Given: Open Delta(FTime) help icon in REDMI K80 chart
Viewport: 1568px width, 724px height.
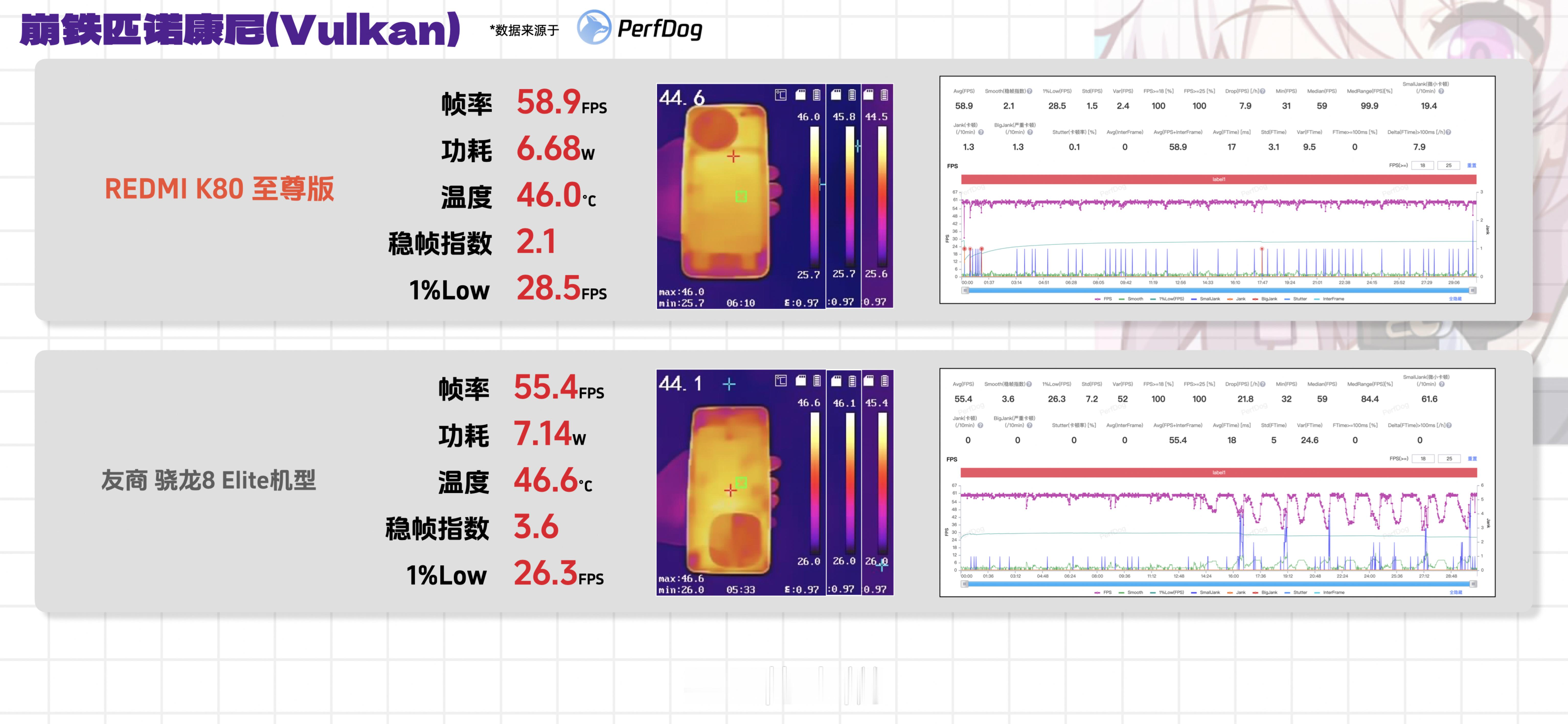Looking at the screenshot, I should [x=1448, y=132].
